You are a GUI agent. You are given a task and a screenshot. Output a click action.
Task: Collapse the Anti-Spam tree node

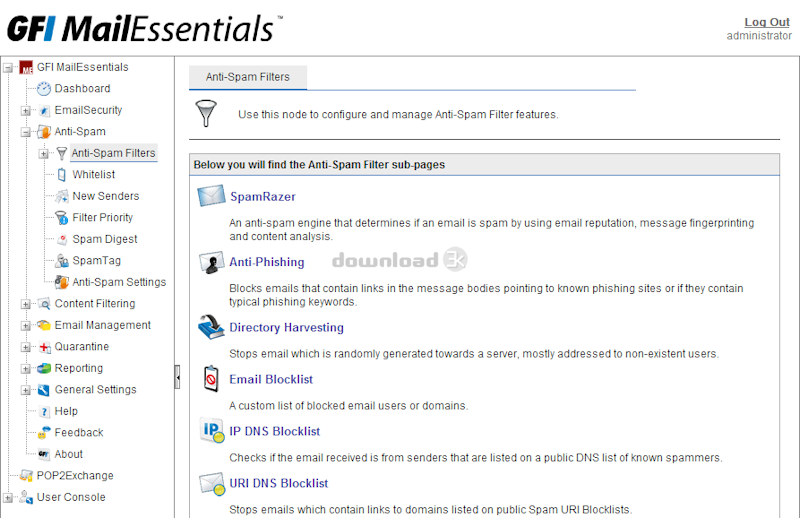tap(26, 132)
